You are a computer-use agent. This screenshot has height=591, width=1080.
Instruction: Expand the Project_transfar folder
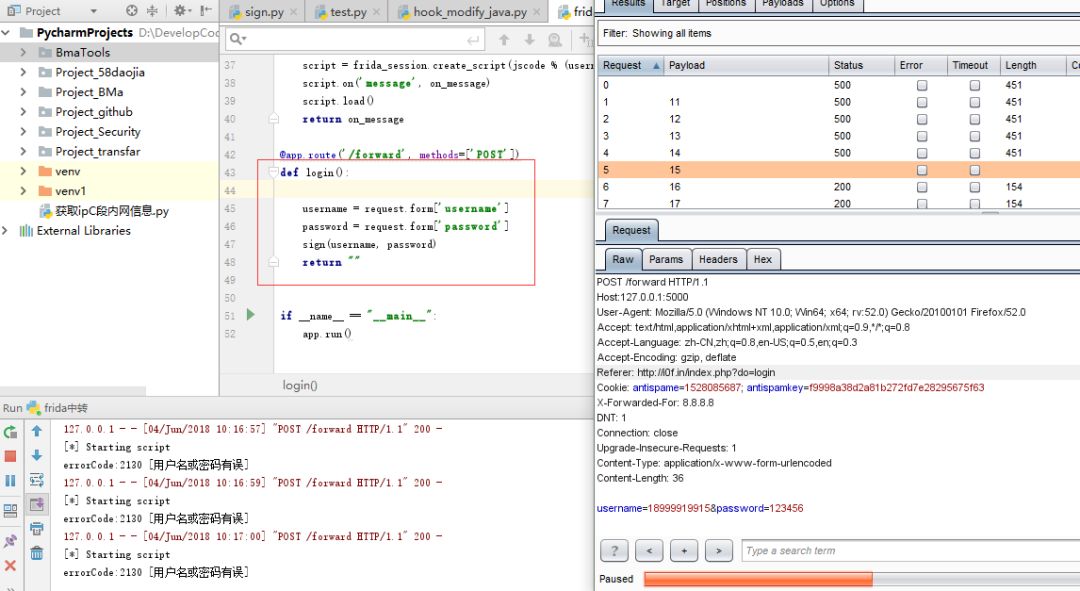[23, 152]
